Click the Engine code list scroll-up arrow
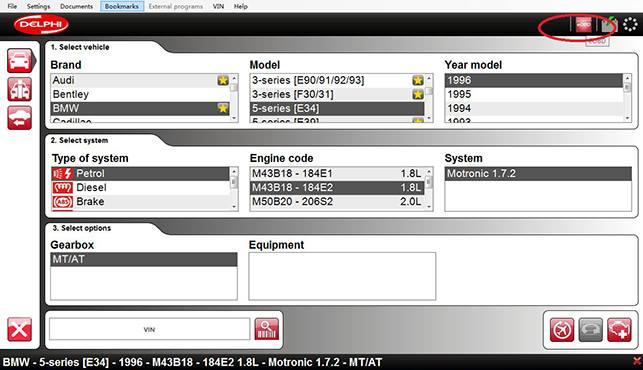The height and width of the screenshot is (370, 643). (x=429, y=171)
